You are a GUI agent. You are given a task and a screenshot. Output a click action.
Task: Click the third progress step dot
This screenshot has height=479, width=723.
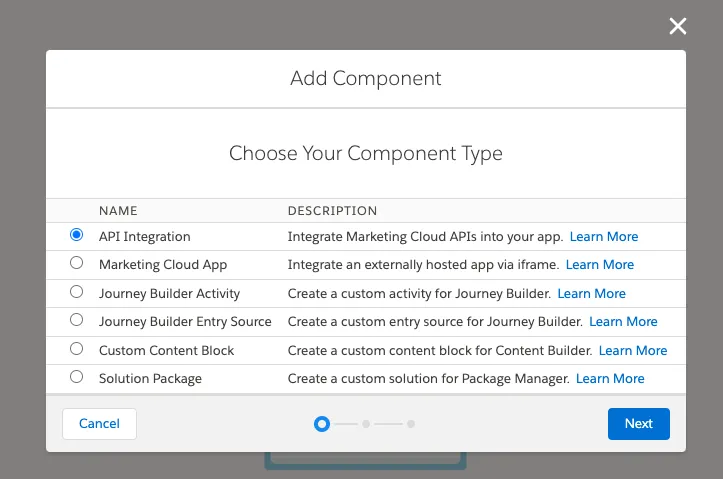[x=411, y=424]
